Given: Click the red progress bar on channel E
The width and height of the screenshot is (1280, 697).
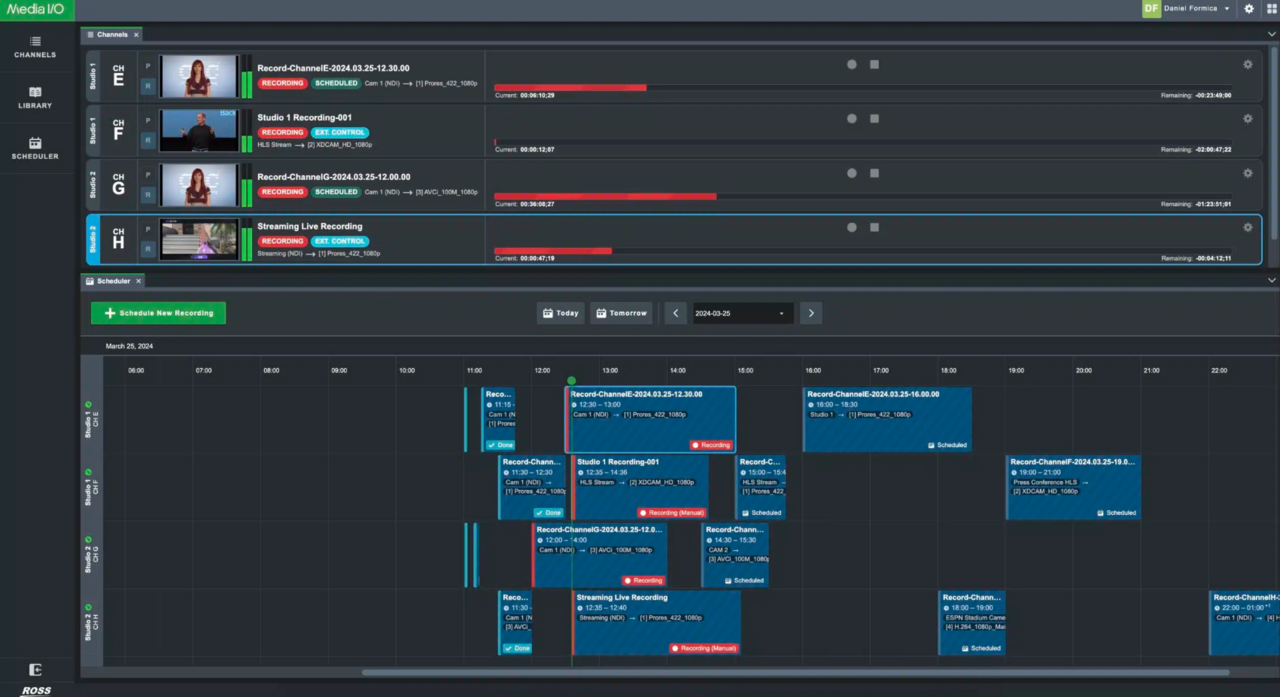Looking at the screenshot, I should click(570, 88).
